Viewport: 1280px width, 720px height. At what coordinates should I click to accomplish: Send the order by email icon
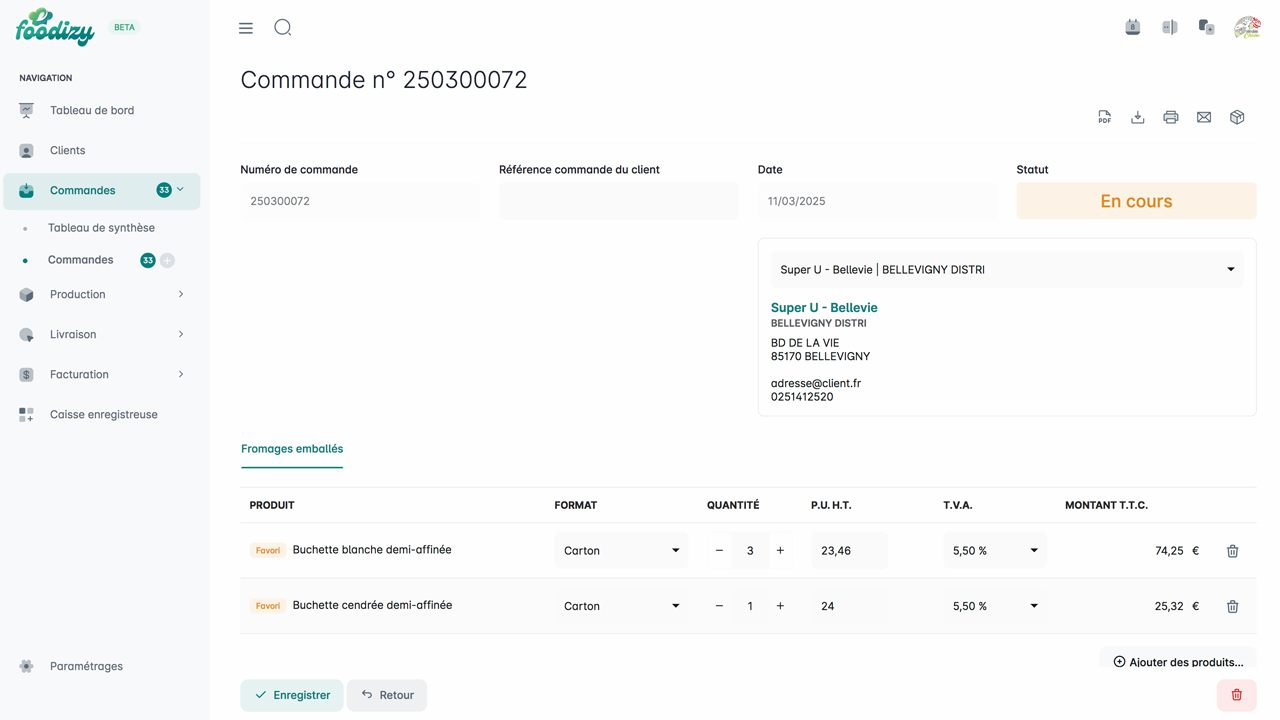(1204, 117)
